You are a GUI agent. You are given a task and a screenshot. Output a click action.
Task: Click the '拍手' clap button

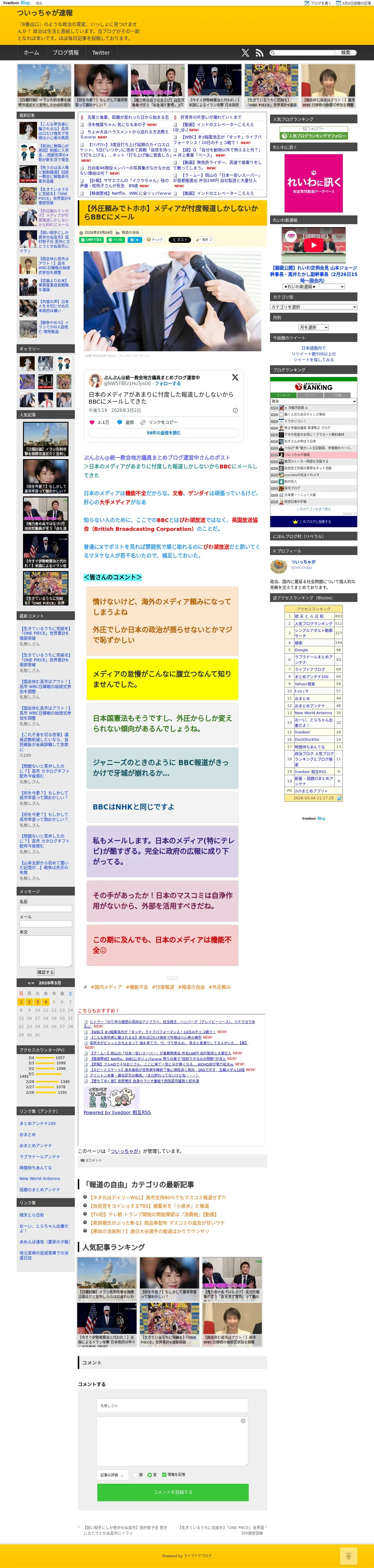pyautogui.click(x=204, y=240)
